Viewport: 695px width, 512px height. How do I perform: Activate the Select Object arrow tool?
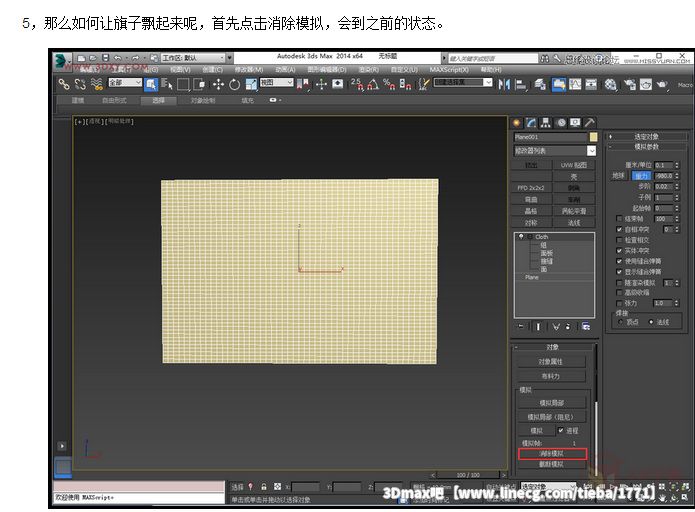pos(151,84)
